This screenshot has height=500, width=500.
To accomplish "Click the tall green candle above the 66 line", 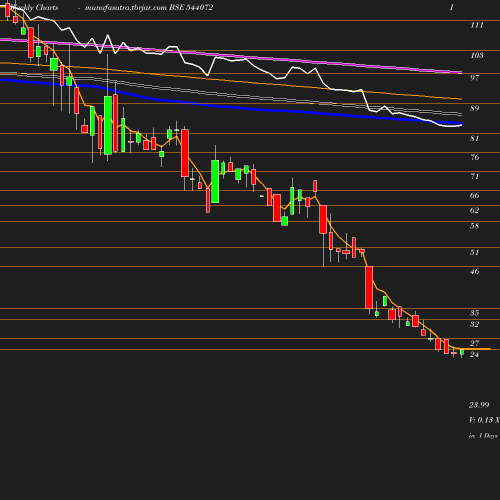I will coord(215,181).
